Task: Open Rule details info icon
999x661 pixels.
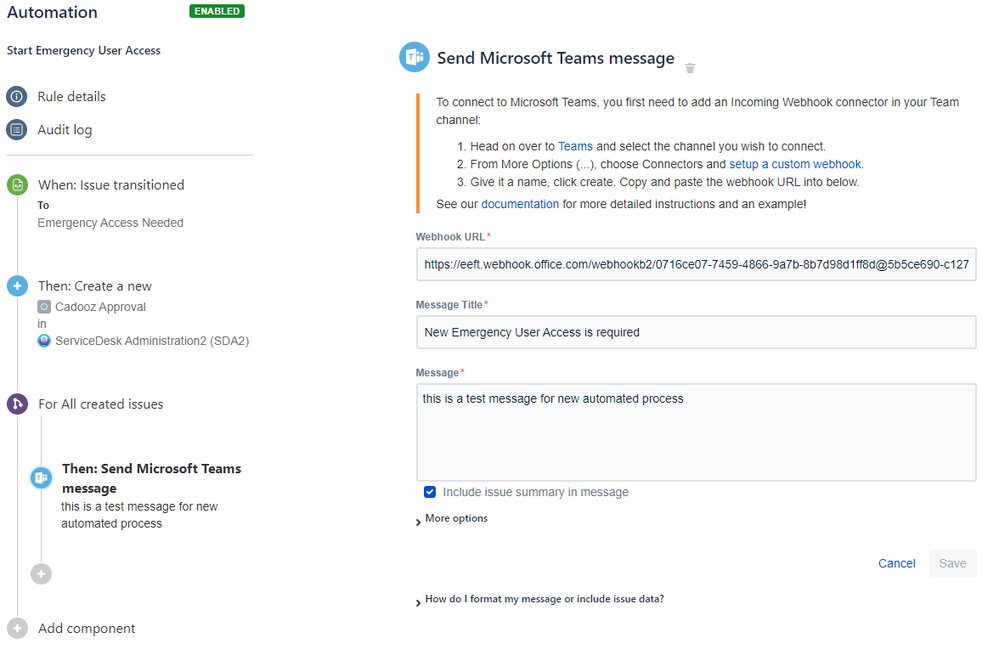Action: click(x=17, y=96)
